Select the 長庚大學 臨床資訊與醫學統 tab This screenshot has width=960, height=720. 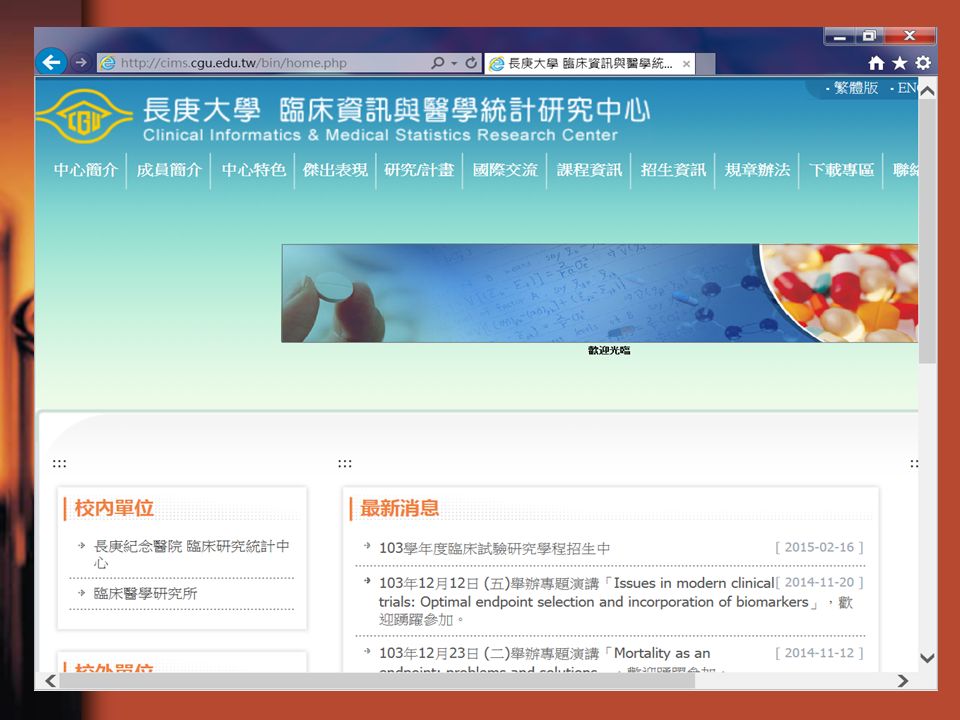coord(590,64)
